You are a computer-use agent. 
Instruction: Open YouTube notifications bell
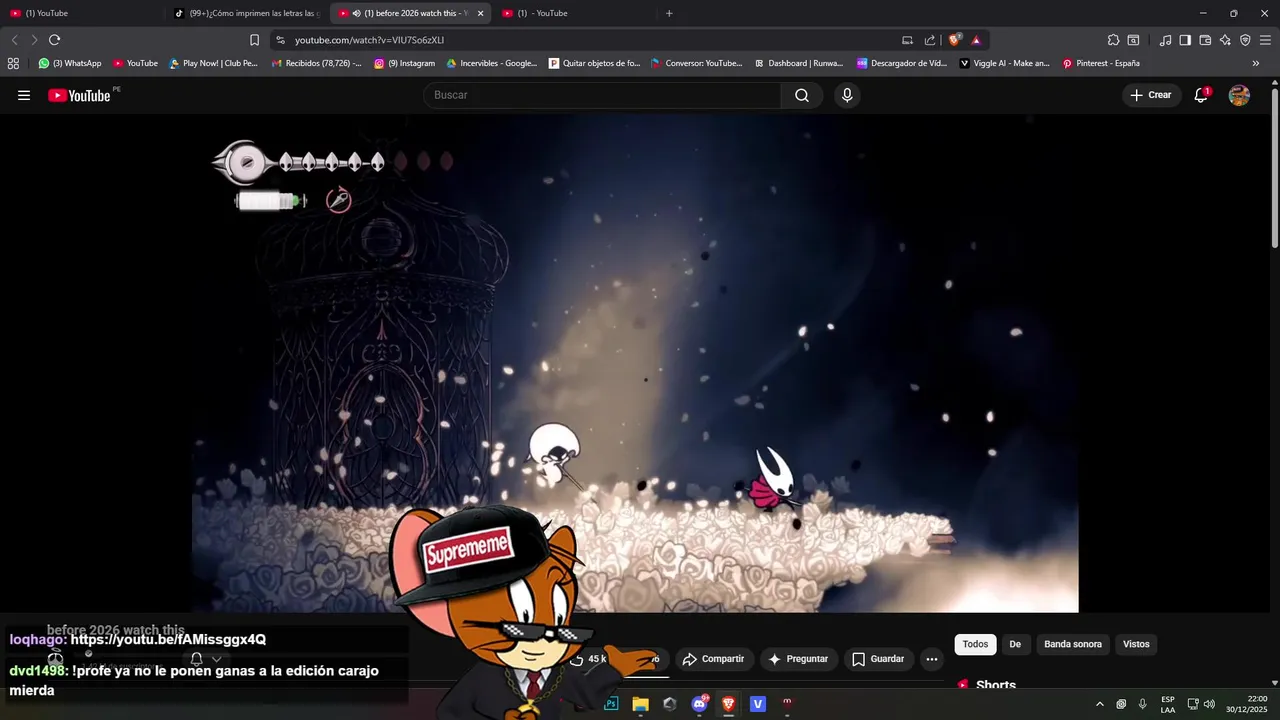pos(1201,95)
